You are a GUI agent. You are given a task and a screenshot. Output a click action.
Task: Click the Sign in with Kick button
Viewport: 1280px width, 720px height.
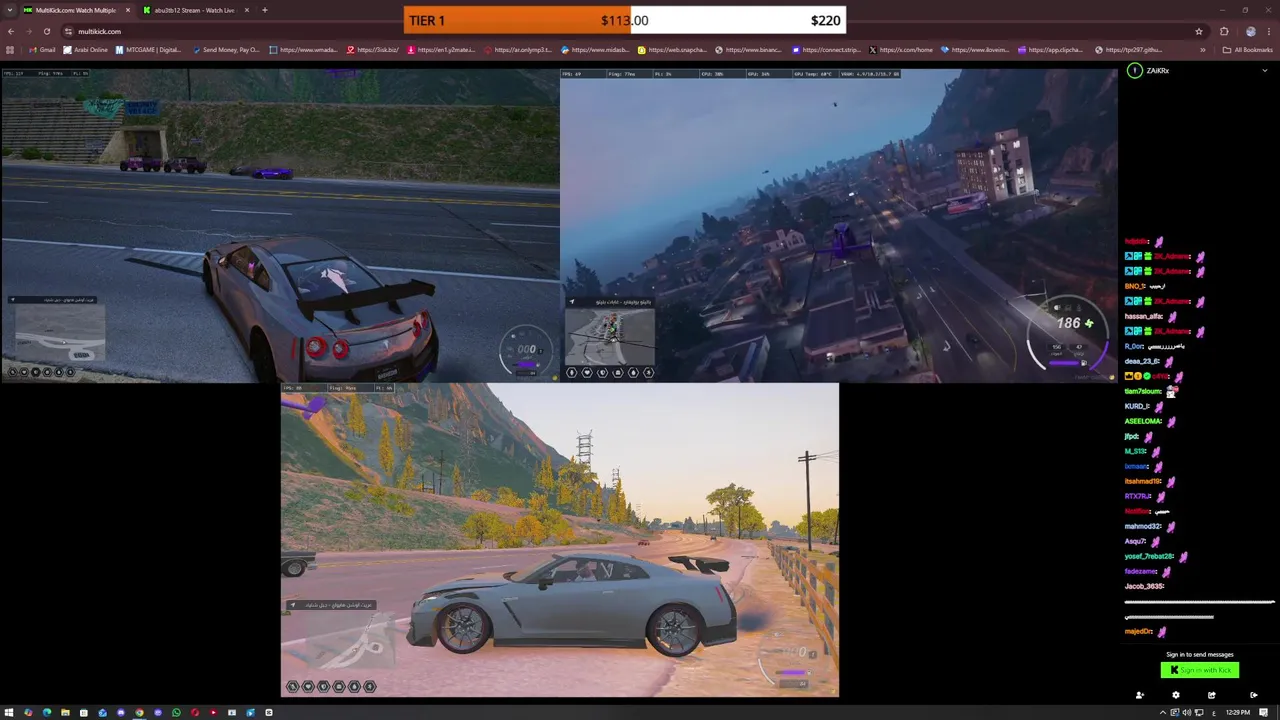[x=1200, y=670]
